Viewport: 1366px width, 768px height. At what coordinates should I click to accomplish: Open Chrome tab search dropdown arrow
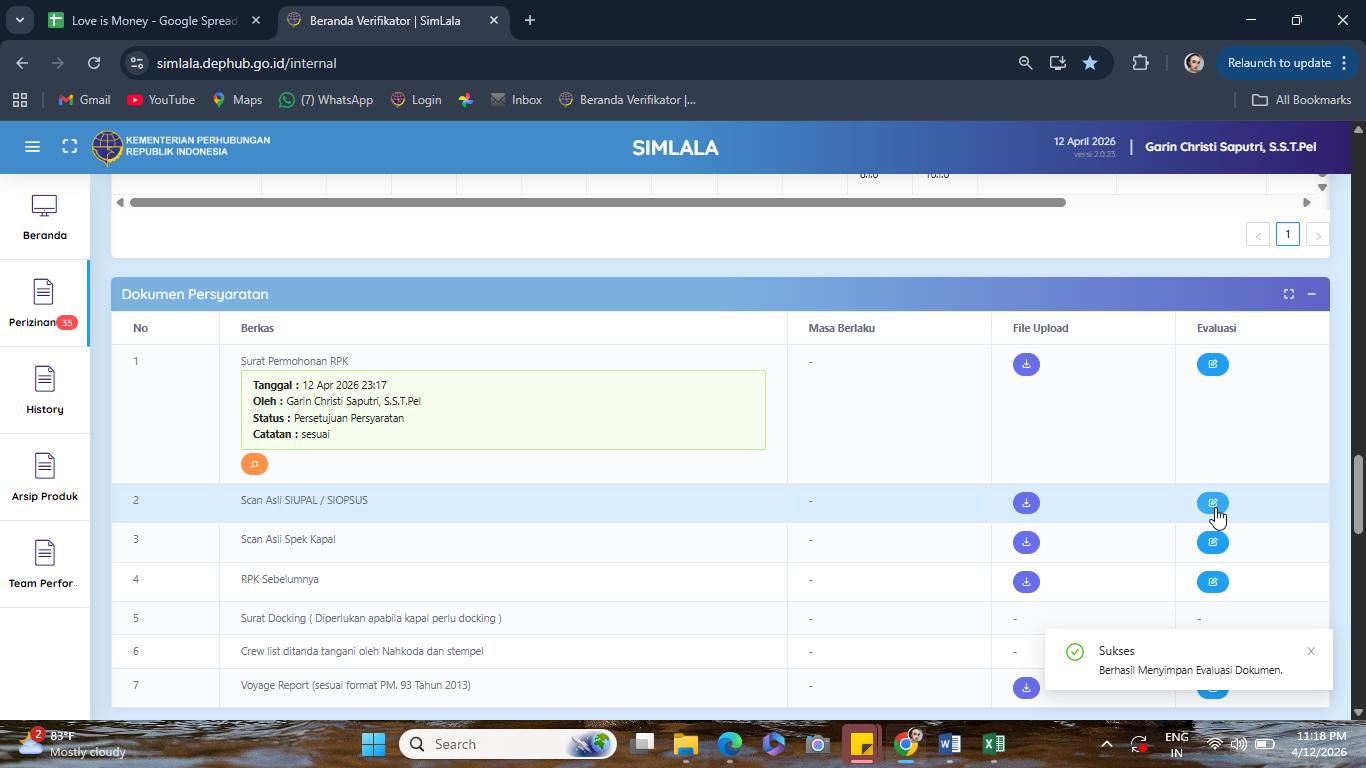pos(19,20)
